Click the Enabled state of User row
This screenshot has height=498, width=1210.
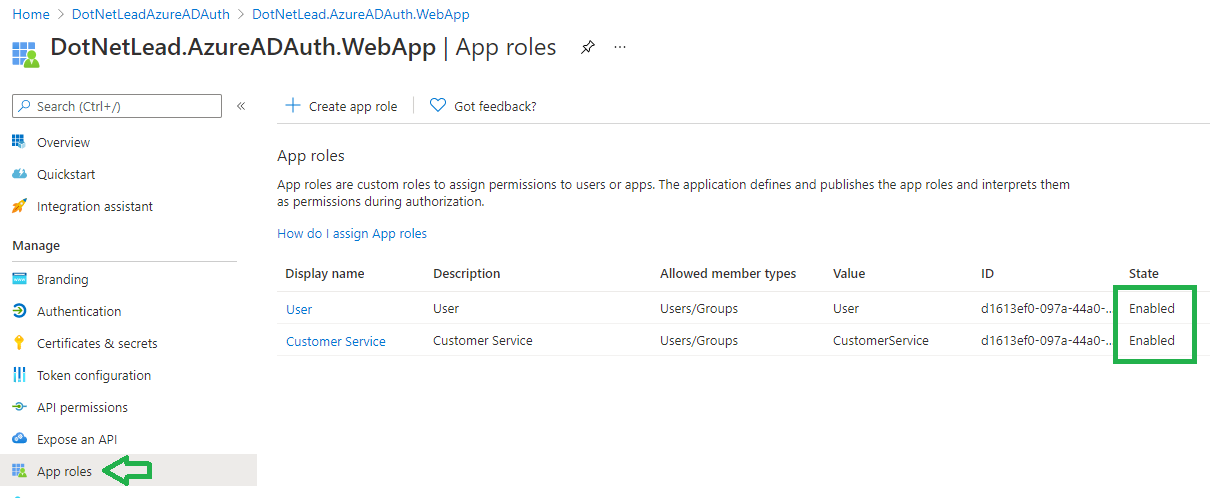(x=1152, y=309)
